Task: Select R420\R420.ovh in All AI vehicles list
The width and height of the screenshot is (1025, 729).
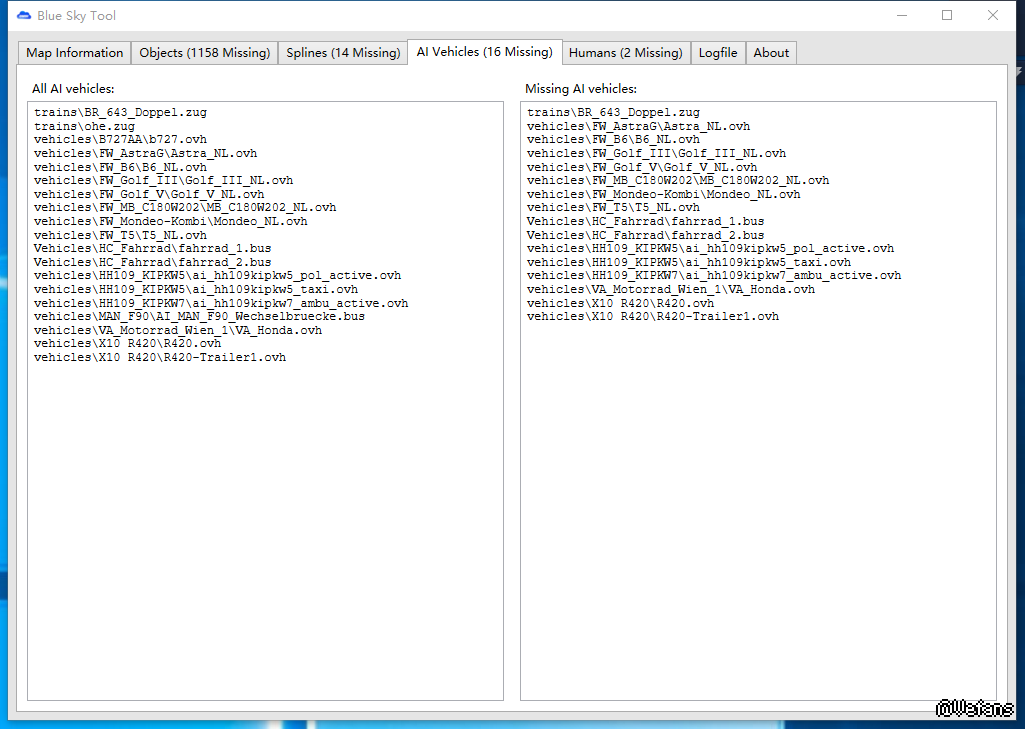Action: (127, 343)
